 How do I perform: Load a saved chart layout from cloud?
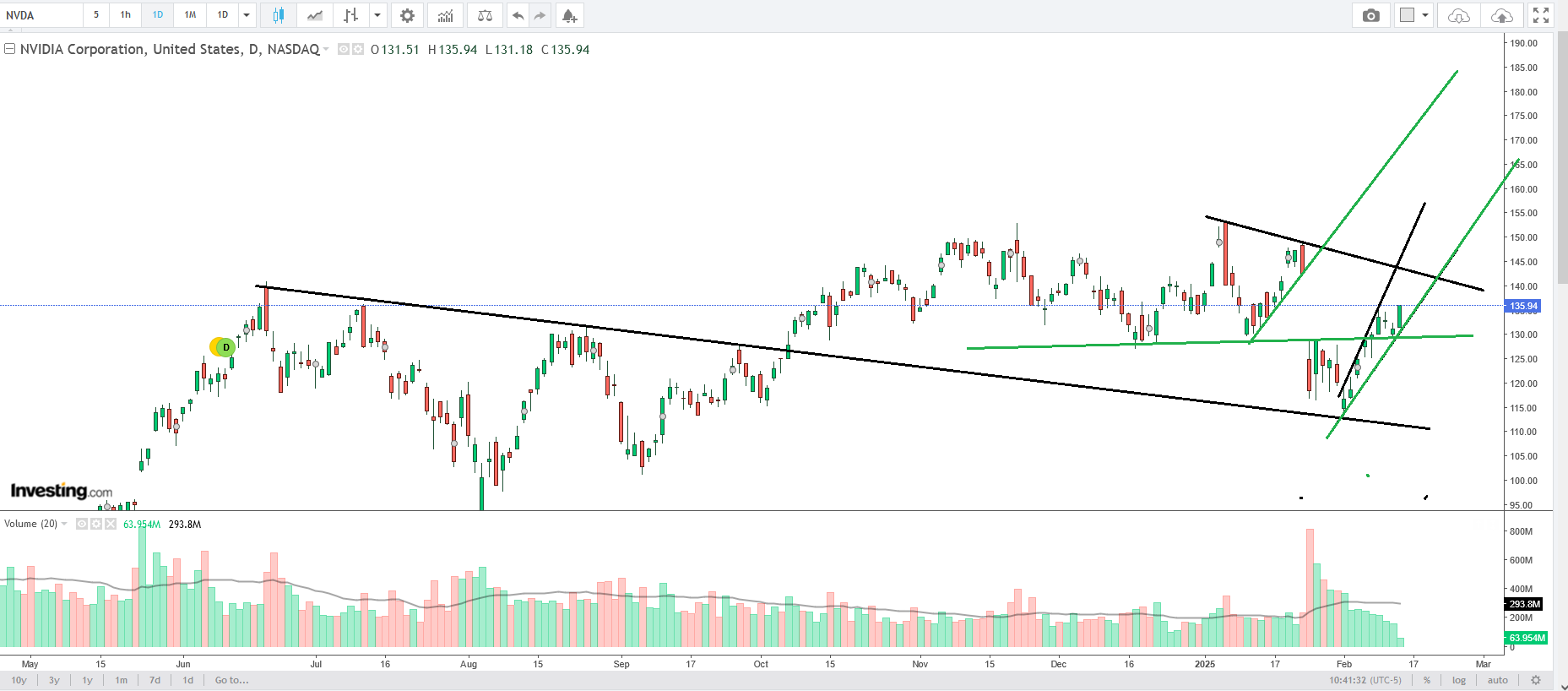click(1458, 15)
